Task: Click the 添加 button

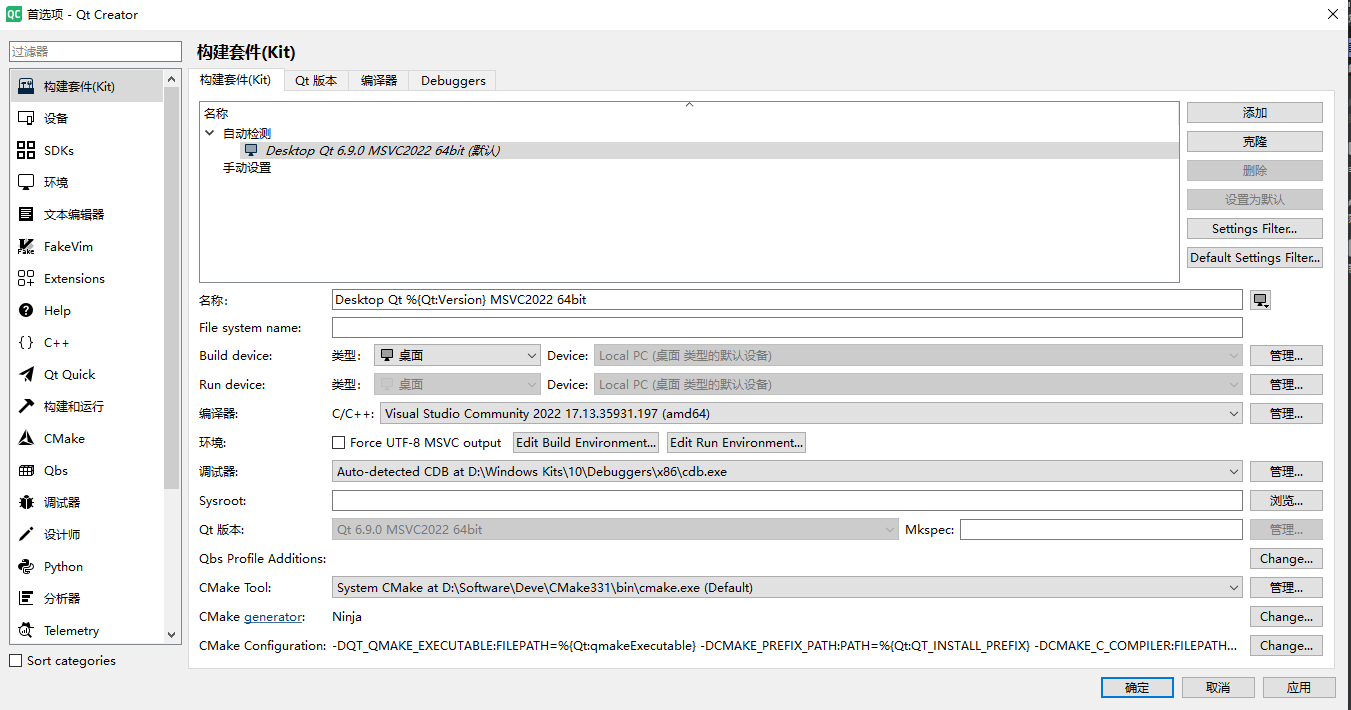Action: click(1255, 113)
